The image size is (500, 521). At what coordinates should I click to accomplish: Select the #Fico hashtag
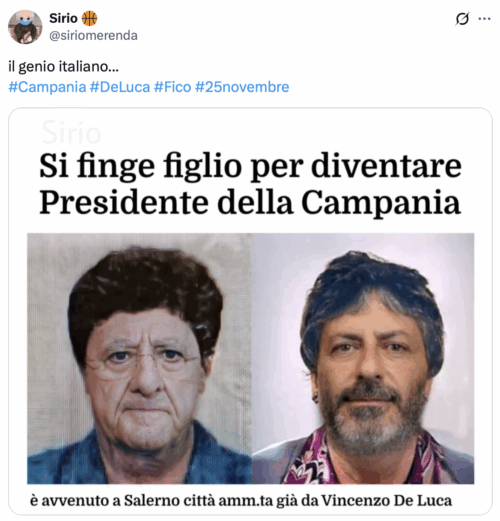coord(172,87)
